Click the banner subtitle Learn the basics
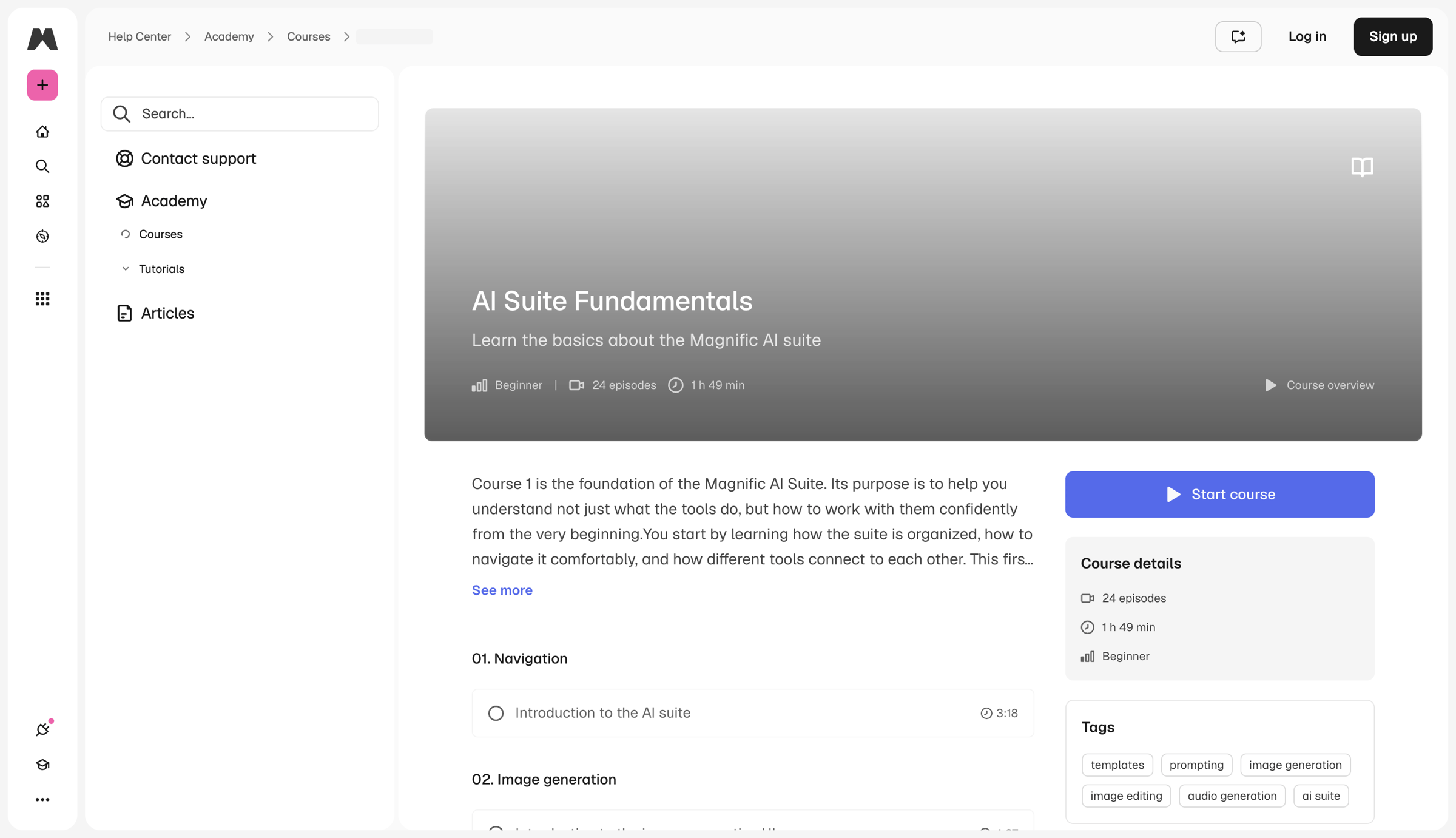1456x838 pixels. click(x=646, y=340)
